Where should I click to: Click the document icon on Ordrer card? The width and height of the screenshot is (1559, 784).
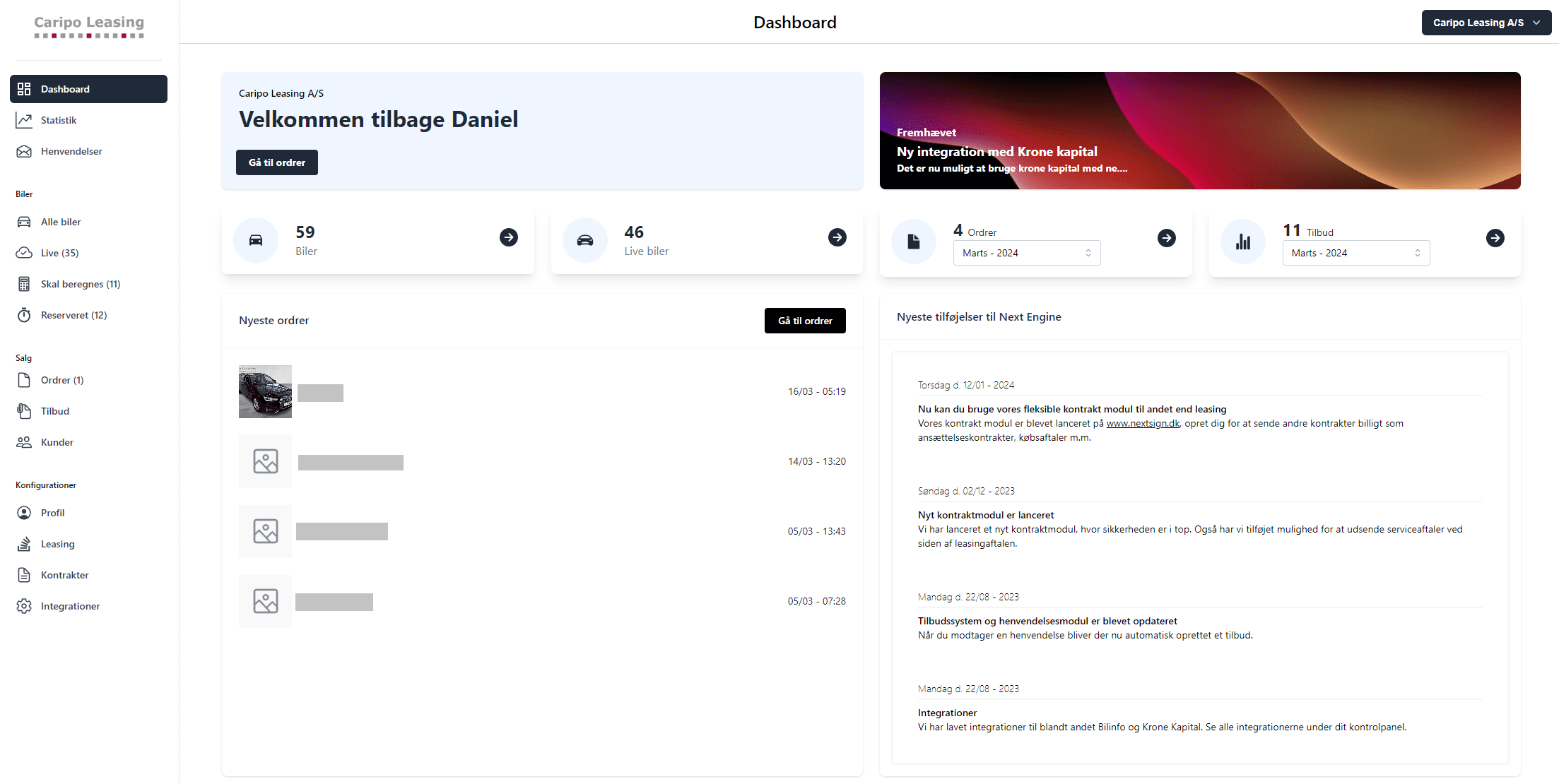tap(913, 242)
